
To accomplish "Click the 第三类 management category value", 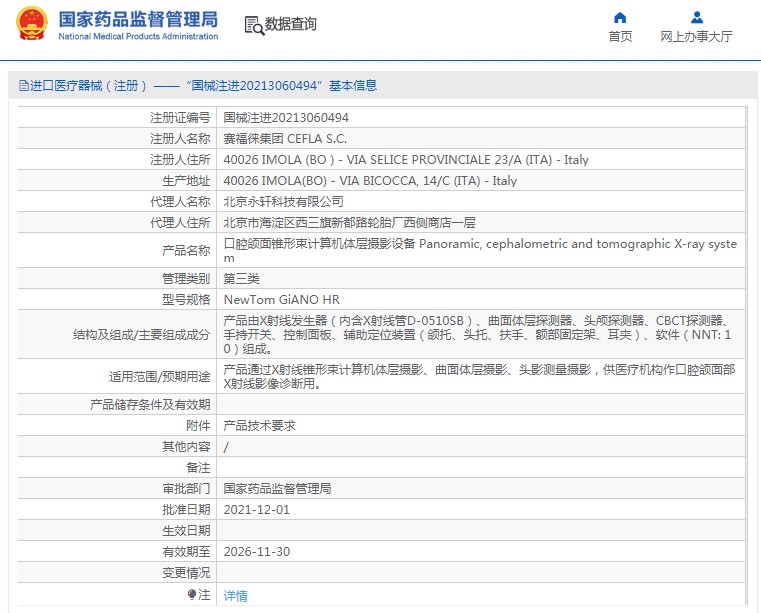I will tap(241, 278).
